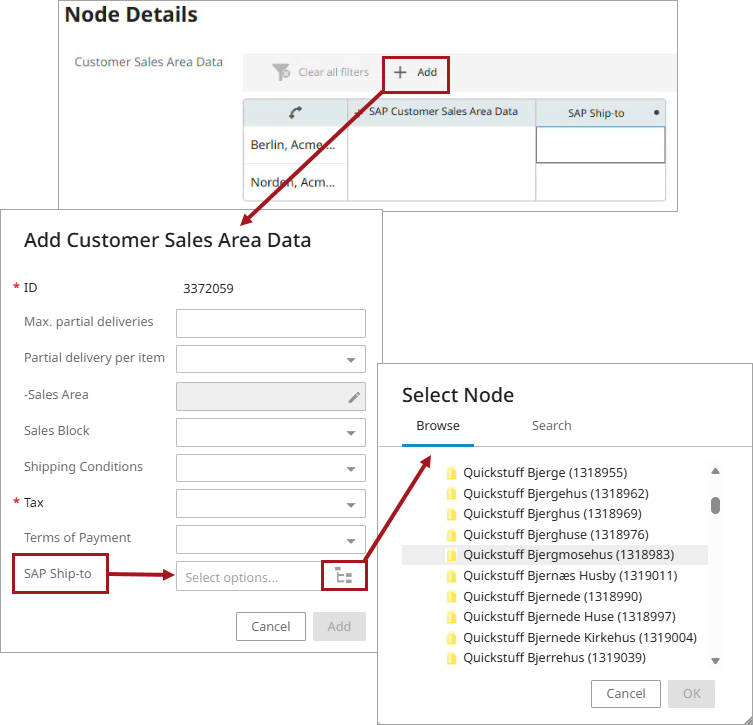Click the scrollbar thumb in Select Node list
The height and width of the screenshot is (725, 753).
coord(716,505)
